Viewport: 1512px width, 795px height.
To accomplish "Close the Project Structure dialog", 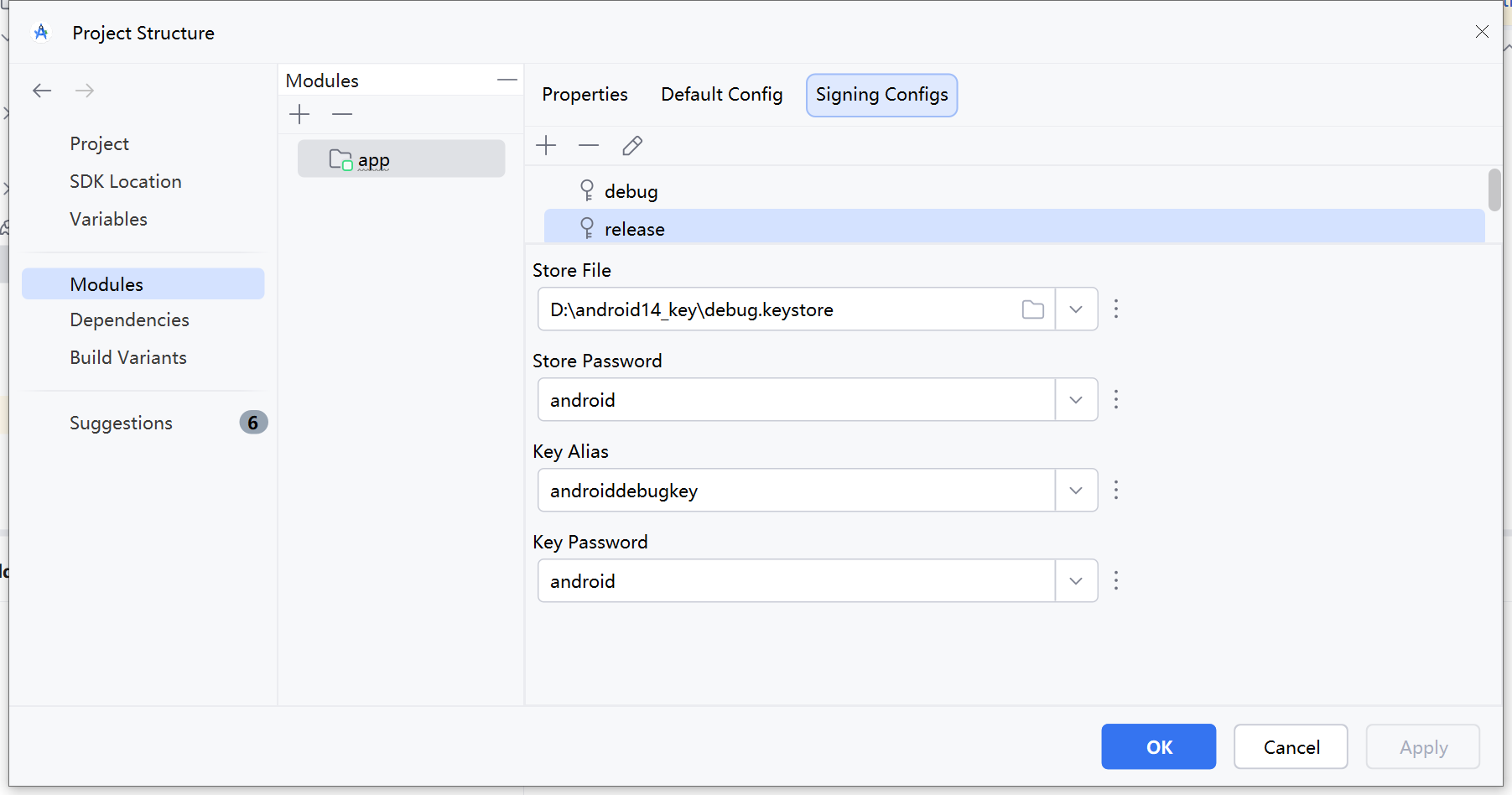I will (x=1482, y=32).
